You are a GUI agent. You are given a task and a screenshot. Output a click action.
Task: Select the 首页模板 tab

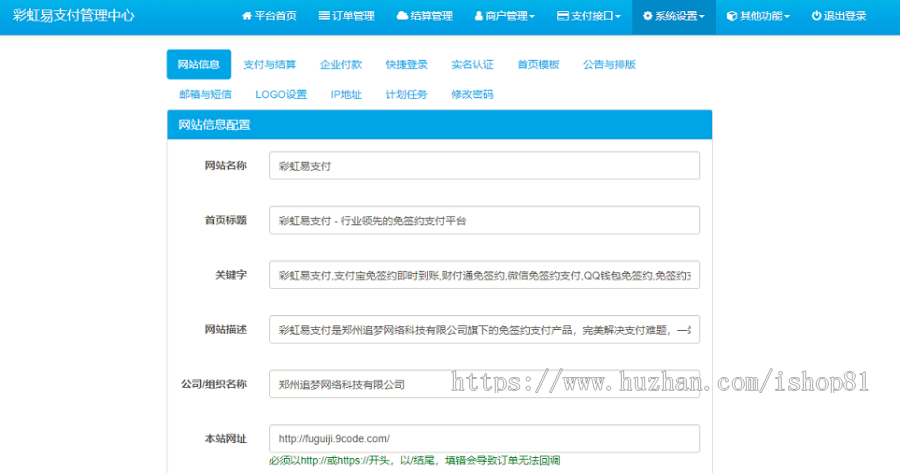(538, 64)
